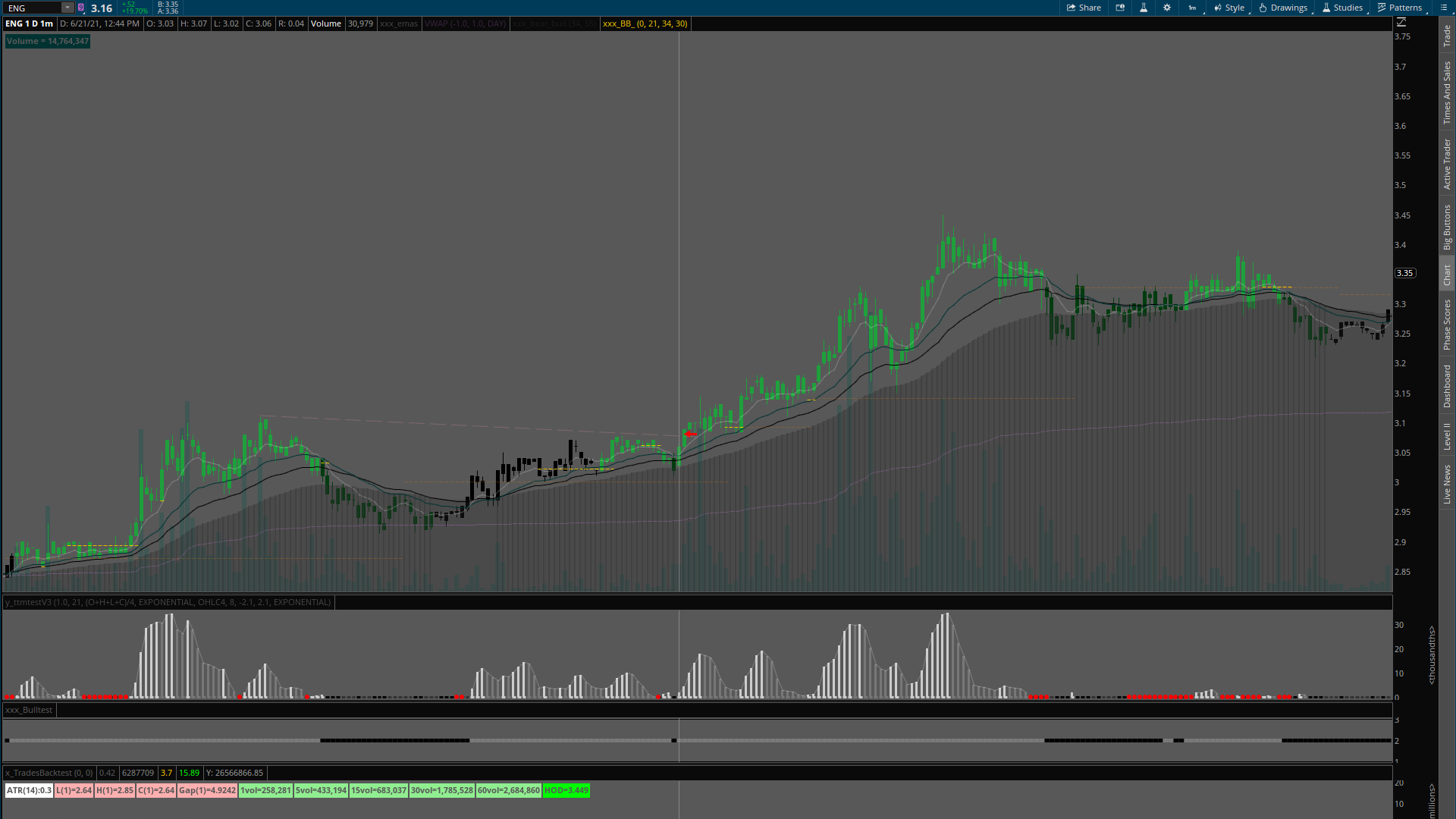
Task: Click the purple symbol link icon
Action: pyautogui.click(x=81, y=8)
